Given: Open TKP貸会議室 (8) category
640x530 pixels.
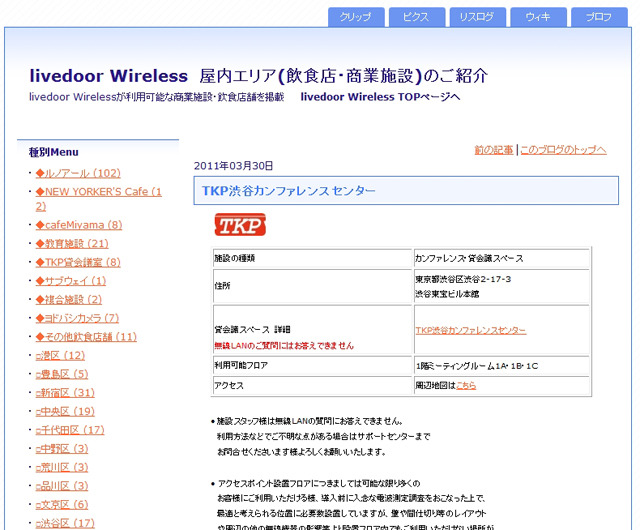Looking at the screenshot, I should click(x=78, y=262).
